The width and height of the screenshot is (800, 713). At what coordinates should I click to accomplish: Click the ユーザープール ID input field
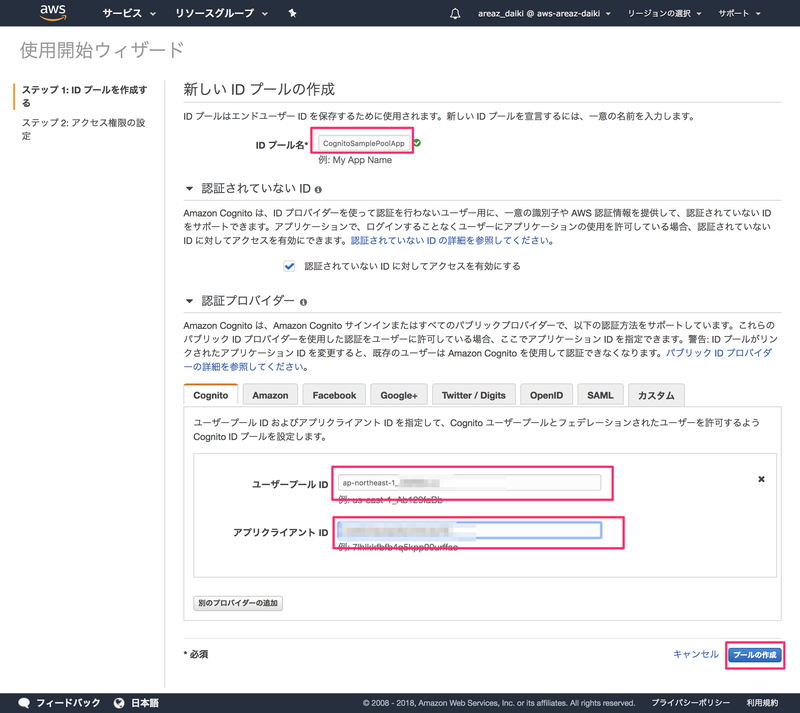coord(469,482)
